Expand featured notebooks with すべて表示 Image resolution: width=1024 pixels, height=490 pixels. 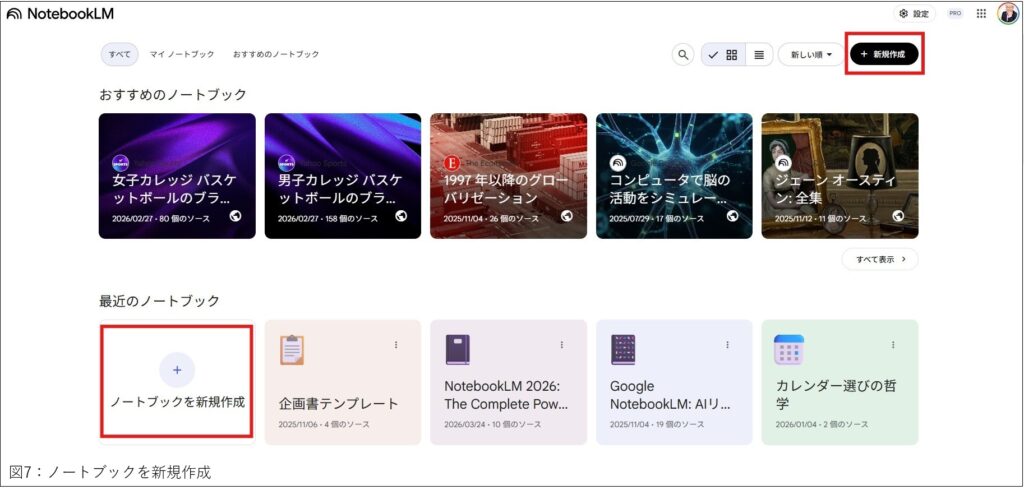point(880,259)
